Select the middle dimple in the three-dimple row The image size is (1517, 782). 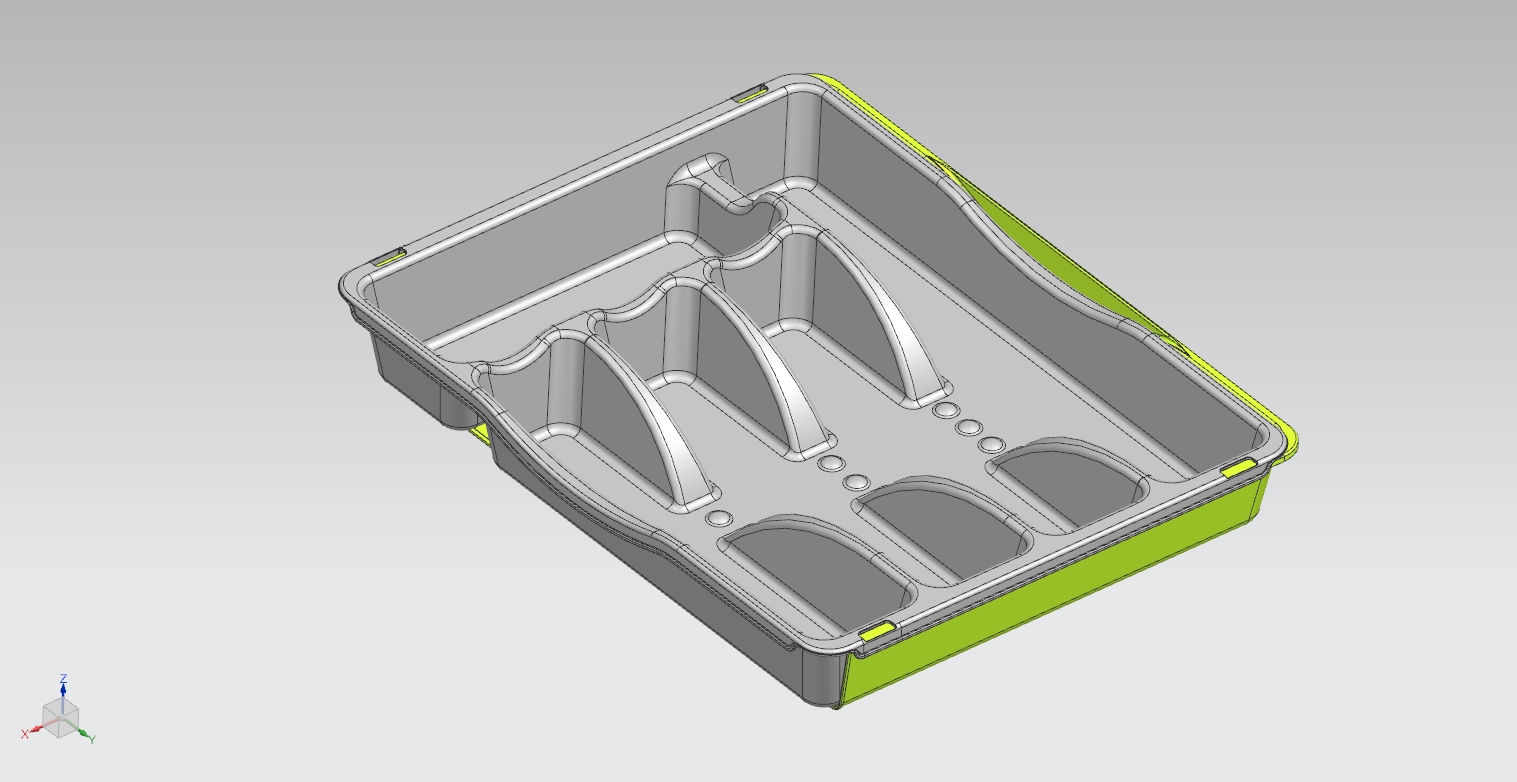point(967,428)
